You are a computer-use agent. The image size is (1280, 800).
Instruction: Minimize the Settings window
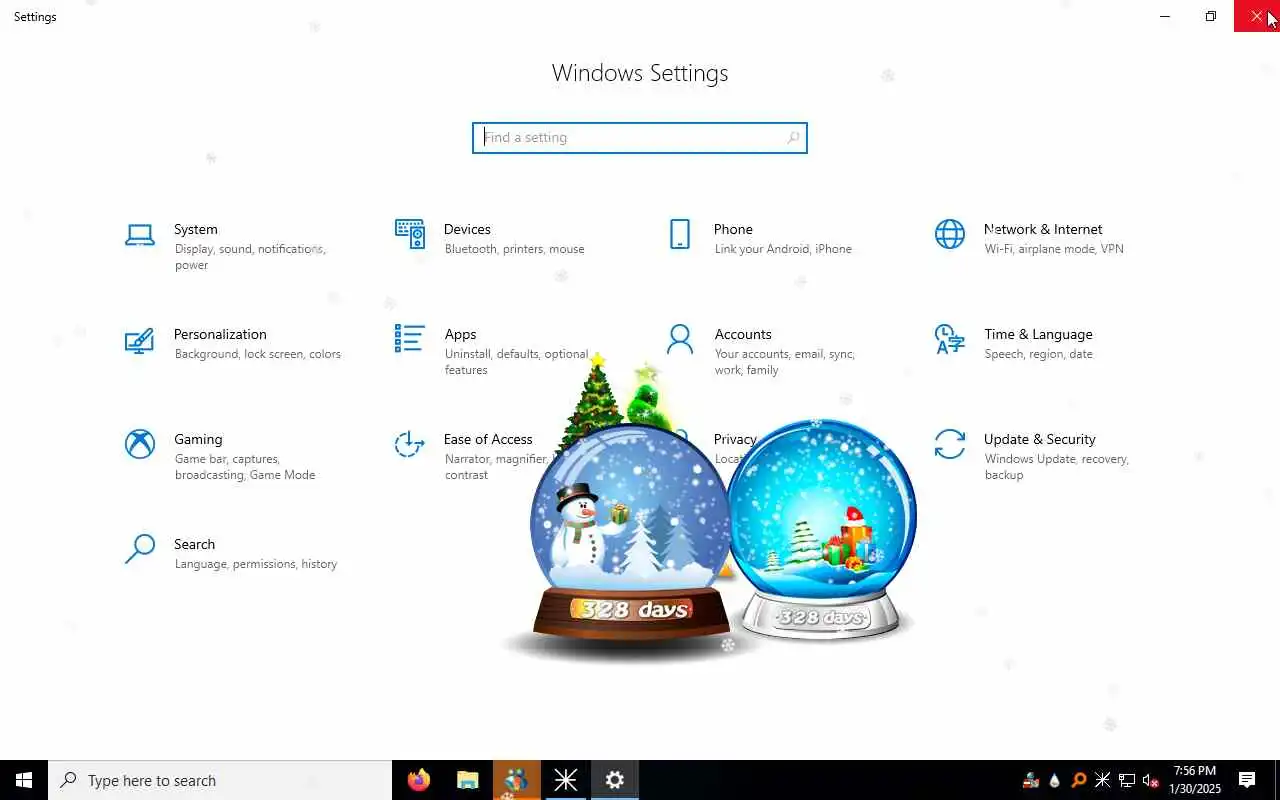(1165, 16)
